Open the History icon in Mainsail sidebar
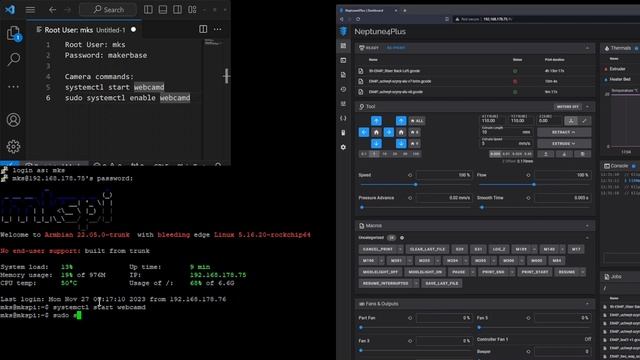The image size is (640, 360). pyautogui.click(x=343, y=89)
